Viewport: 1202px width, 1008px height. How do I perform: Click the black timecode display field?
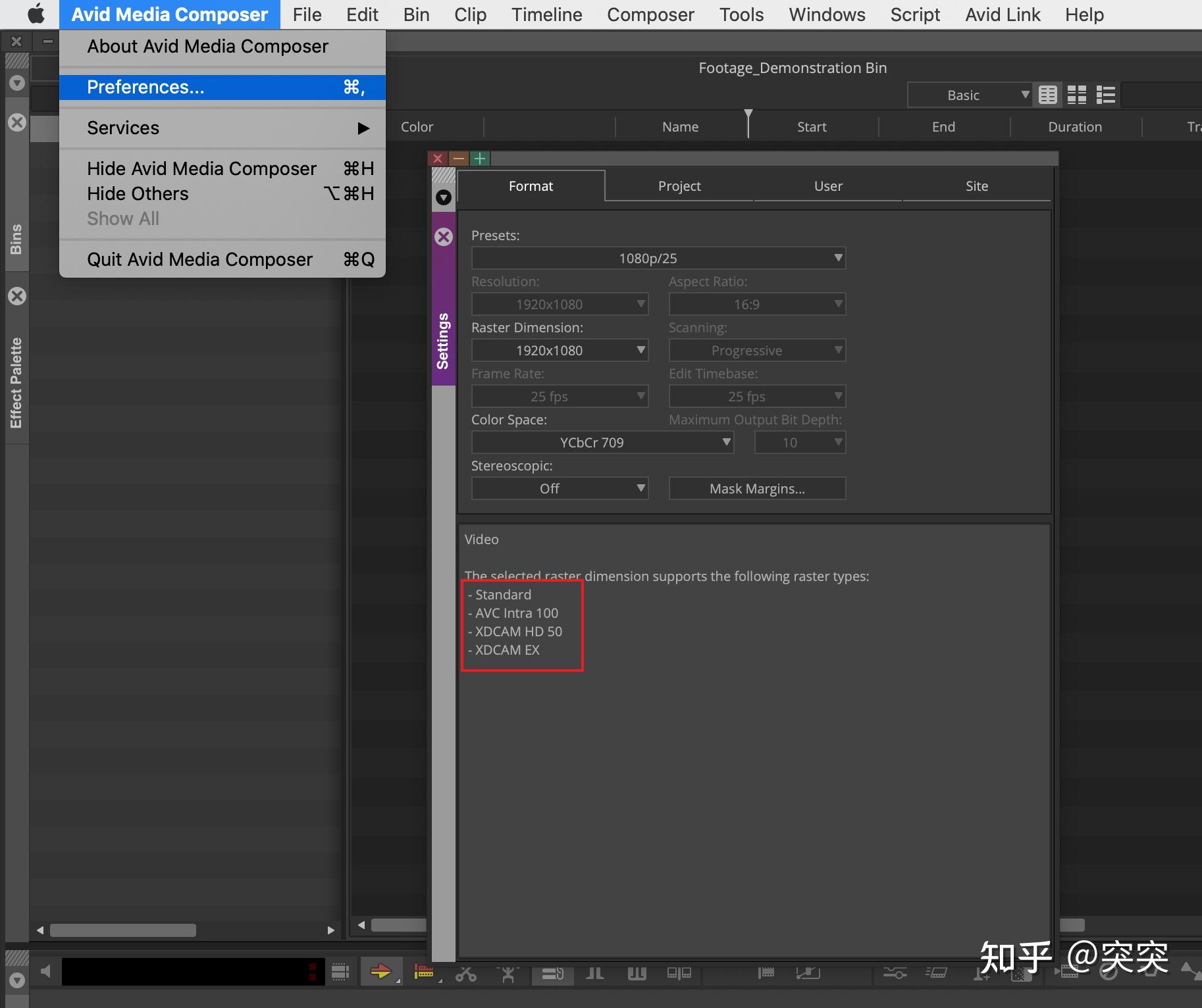193,972
